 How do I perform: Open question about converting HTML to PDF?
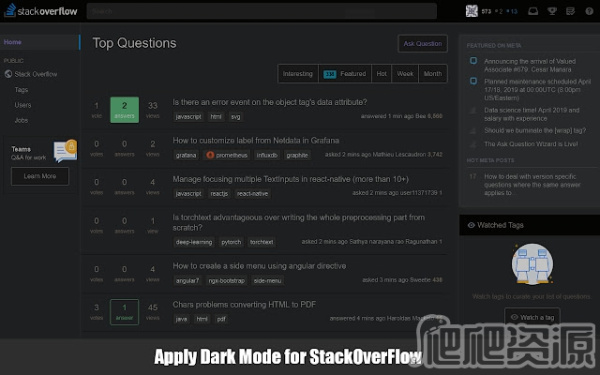pos(244,305)
